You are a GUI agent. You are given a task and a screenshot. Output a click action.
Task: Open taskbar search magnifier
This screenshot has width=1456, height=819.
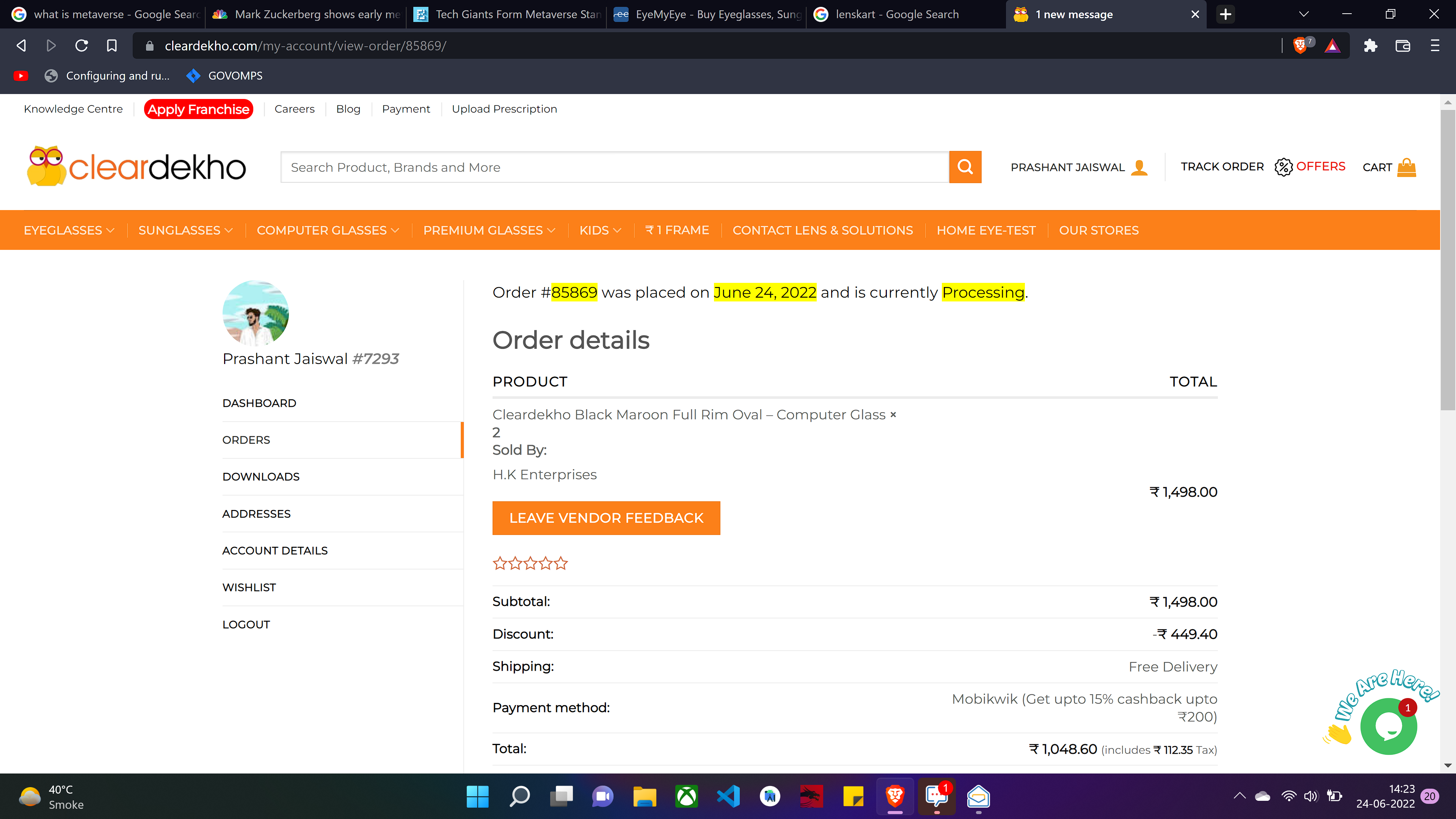click(519, 796)
